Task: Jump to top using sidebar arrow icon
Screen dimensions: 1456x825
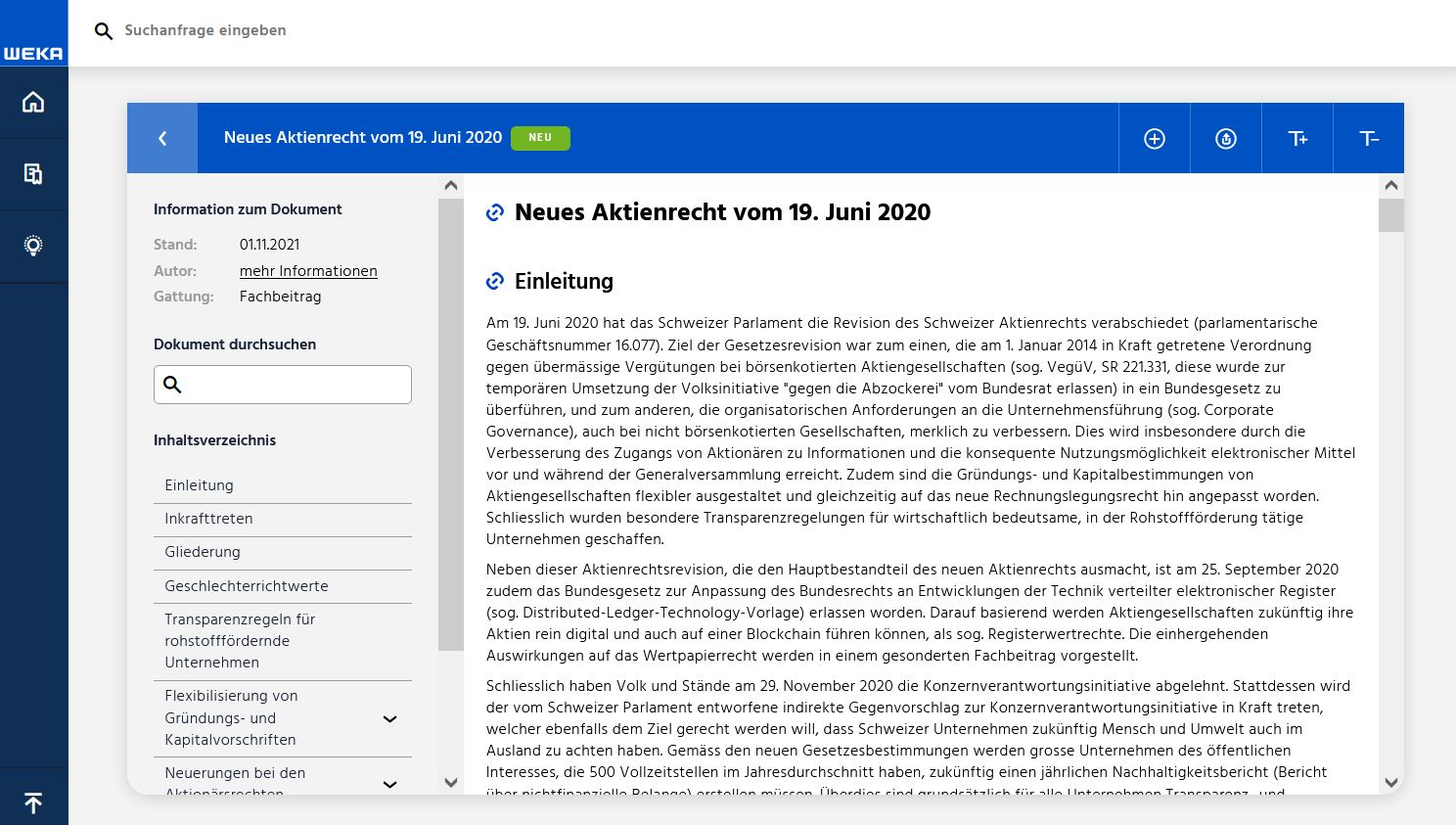Action: pos(33,802)
